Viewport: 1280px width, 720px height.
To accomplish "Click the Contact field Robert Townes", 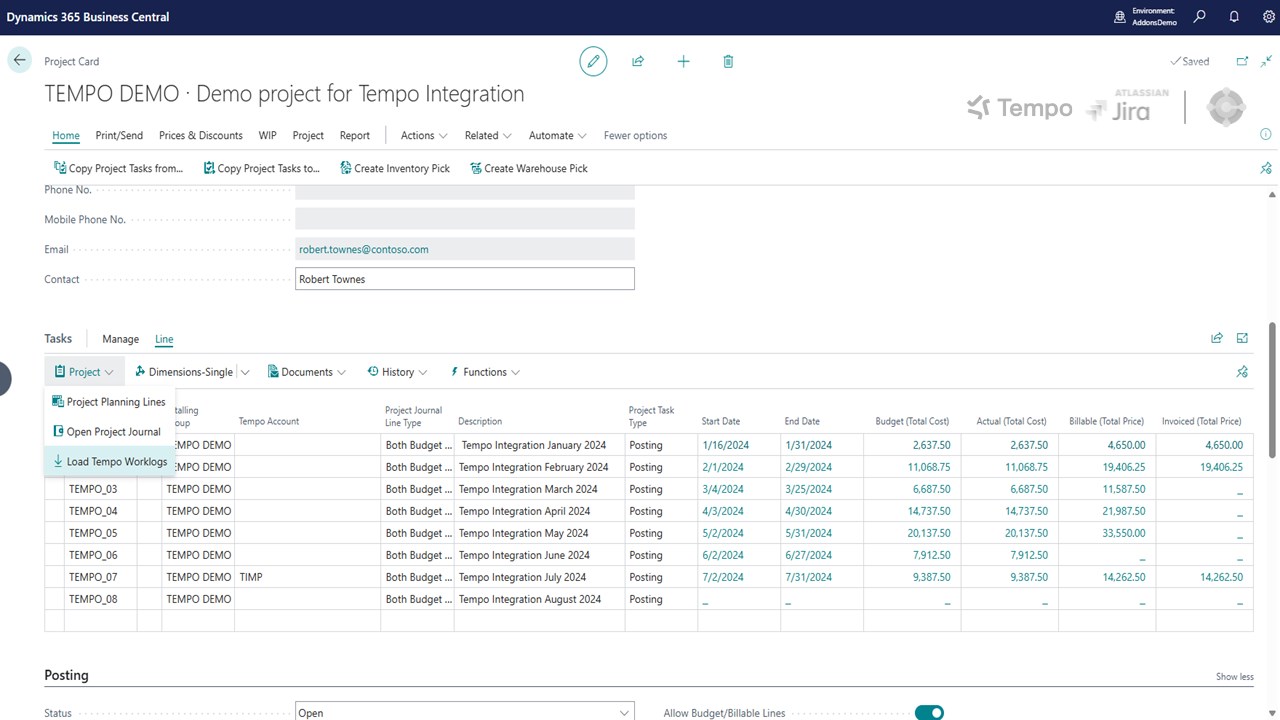I will (x=464, y=280).
